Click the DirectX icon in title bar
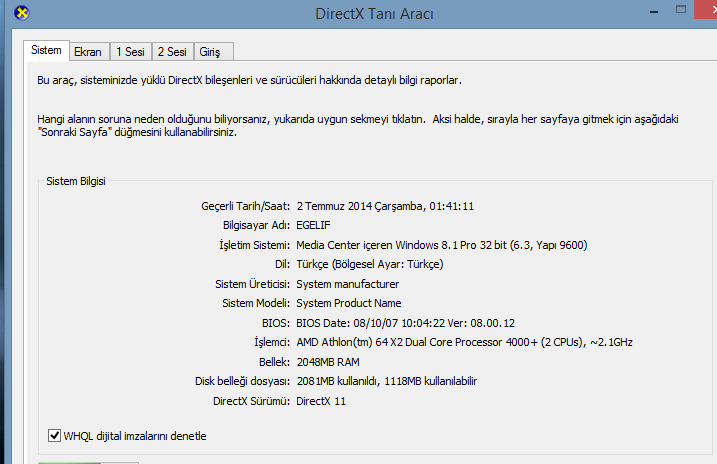Image resolution: width=717 pixels, height=464 pixels. pos(21,13)
